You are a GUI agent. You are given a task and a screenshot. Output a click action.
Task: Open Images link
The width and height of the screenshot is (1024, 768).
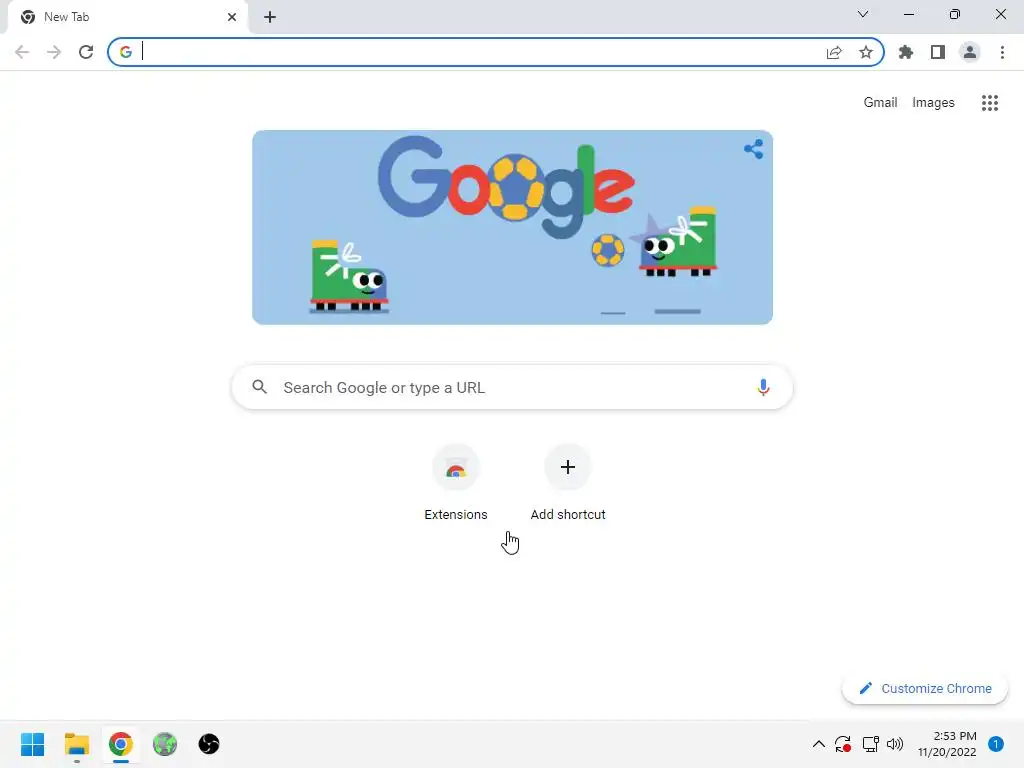click(x=933, y=103)
